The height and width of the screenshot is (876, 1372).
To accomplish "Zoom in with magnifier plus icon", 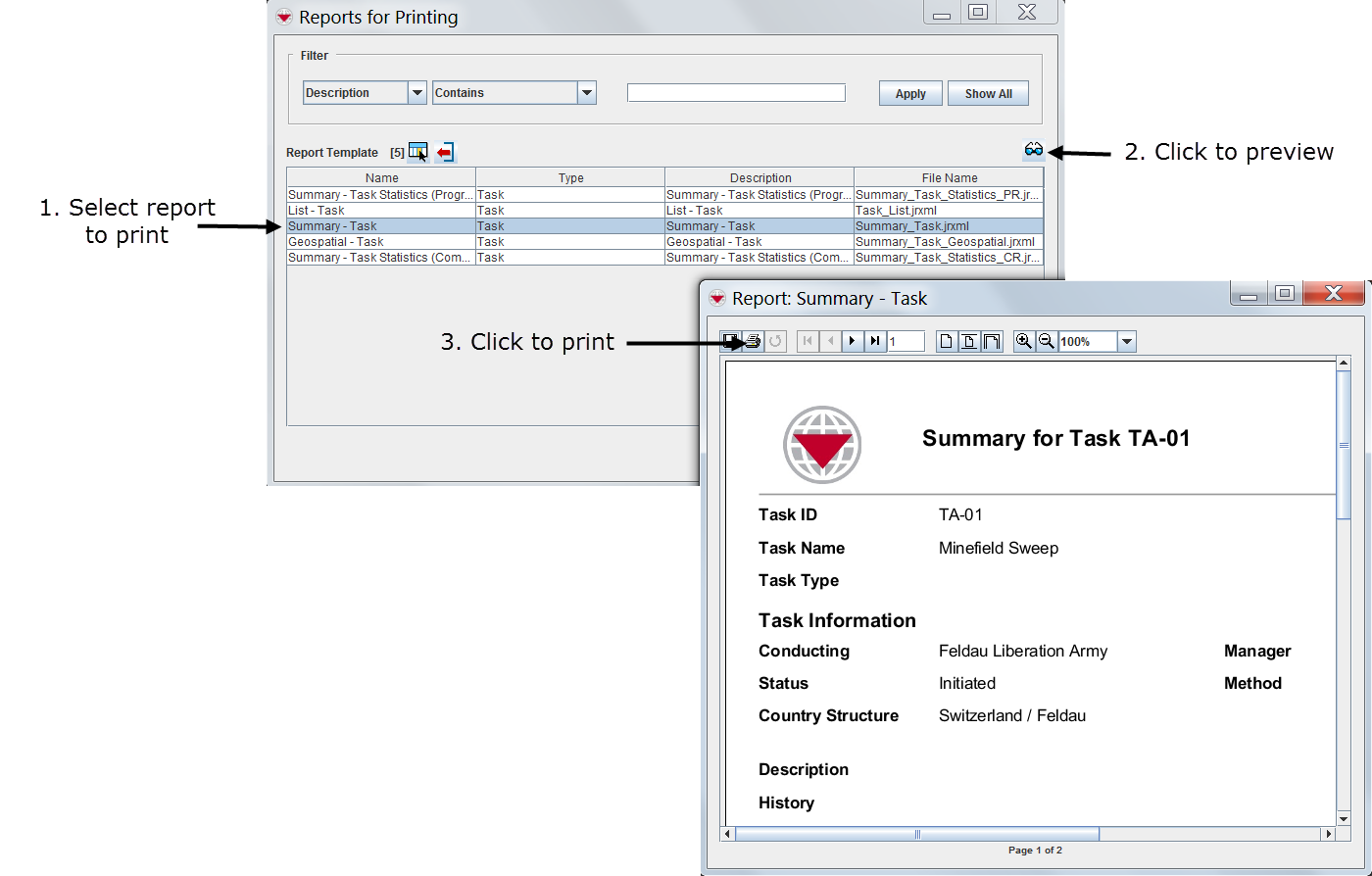I will pyautogui.click(x=1024, y=341).
